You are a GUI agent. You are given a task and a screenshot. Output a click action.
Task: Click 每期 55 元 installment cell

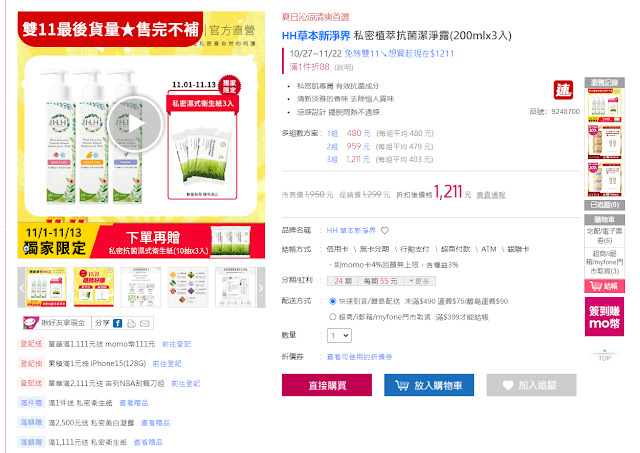(x=380, y=281)
